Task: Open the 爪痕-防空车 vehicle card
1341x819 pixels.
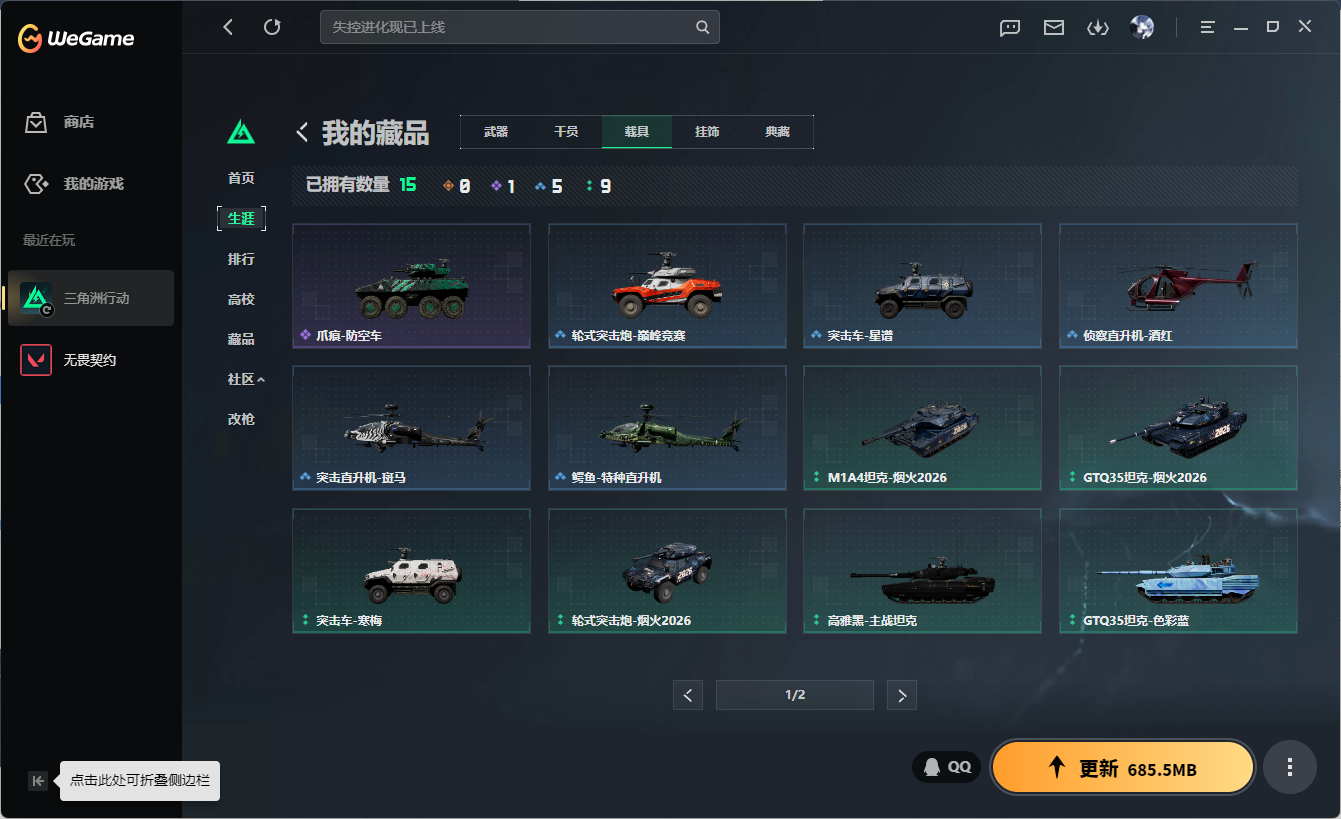Action: tap(411, 286)
